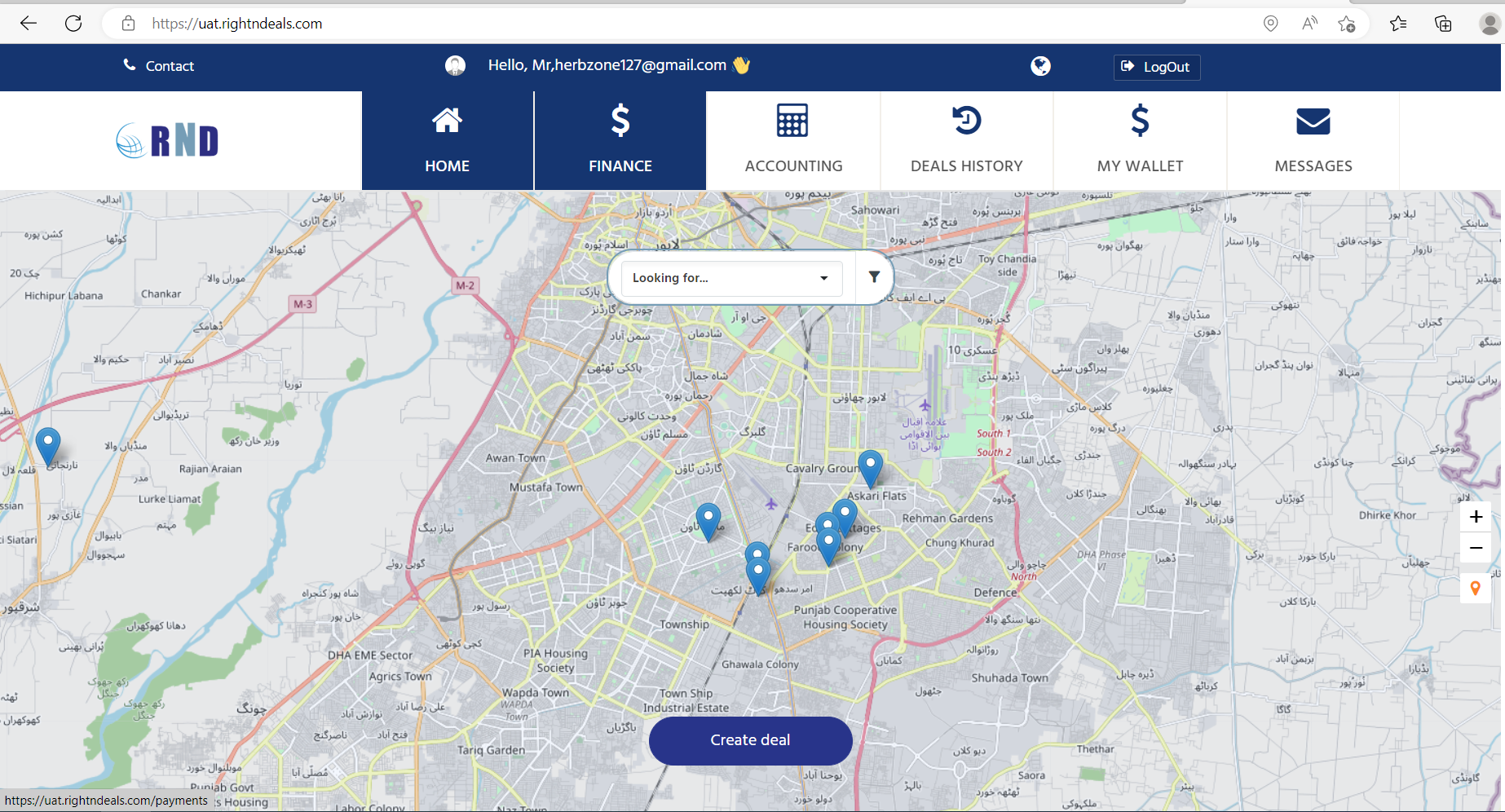Image resolution: width=1505 pixels, height=812 pixels.
Task: Click the Deals History clock icon
Action: [966, 120]
